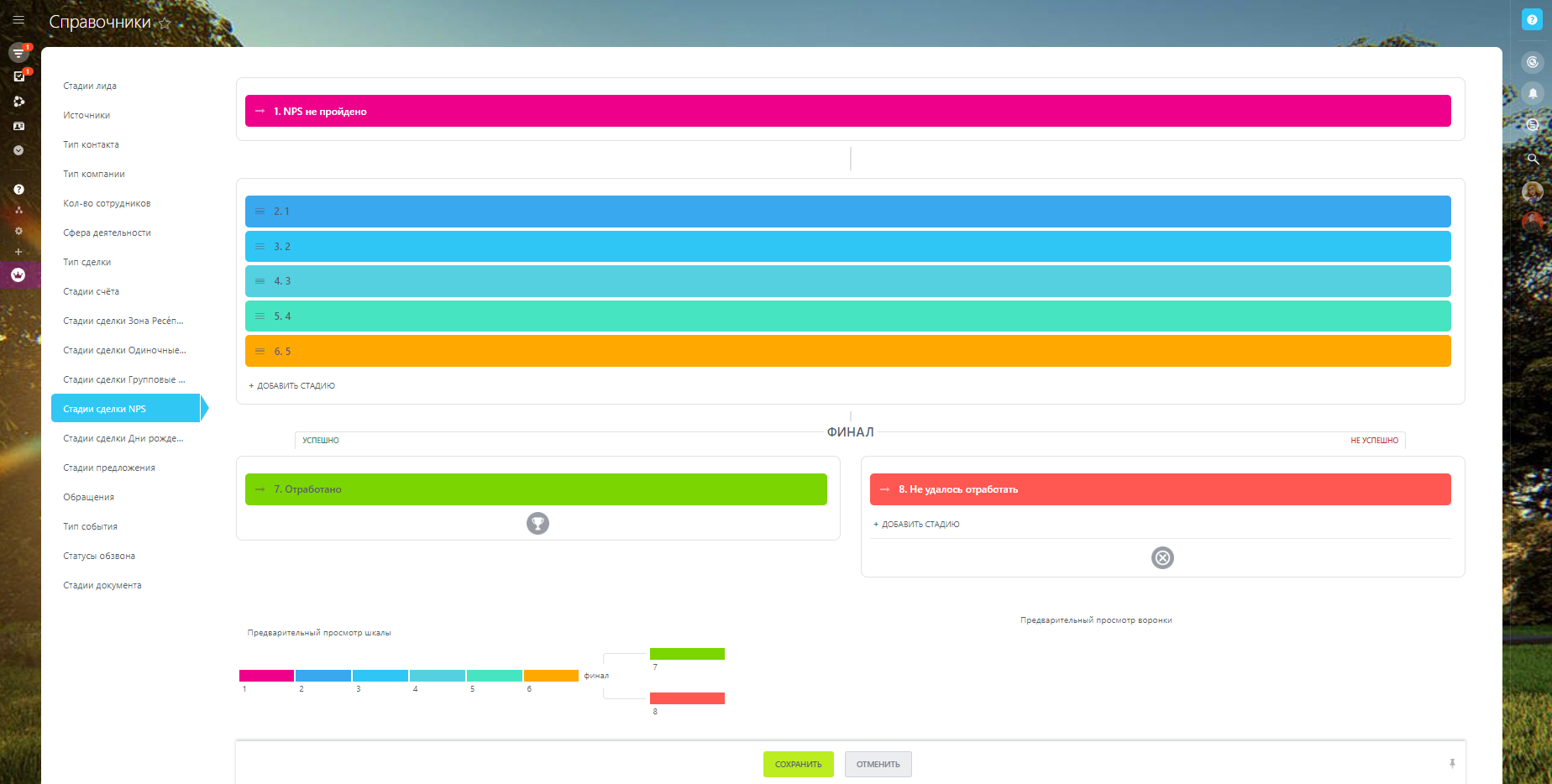Open search magnifier in right panel
Viewport: 1552px width, 784px height.
pos(1533,159)
